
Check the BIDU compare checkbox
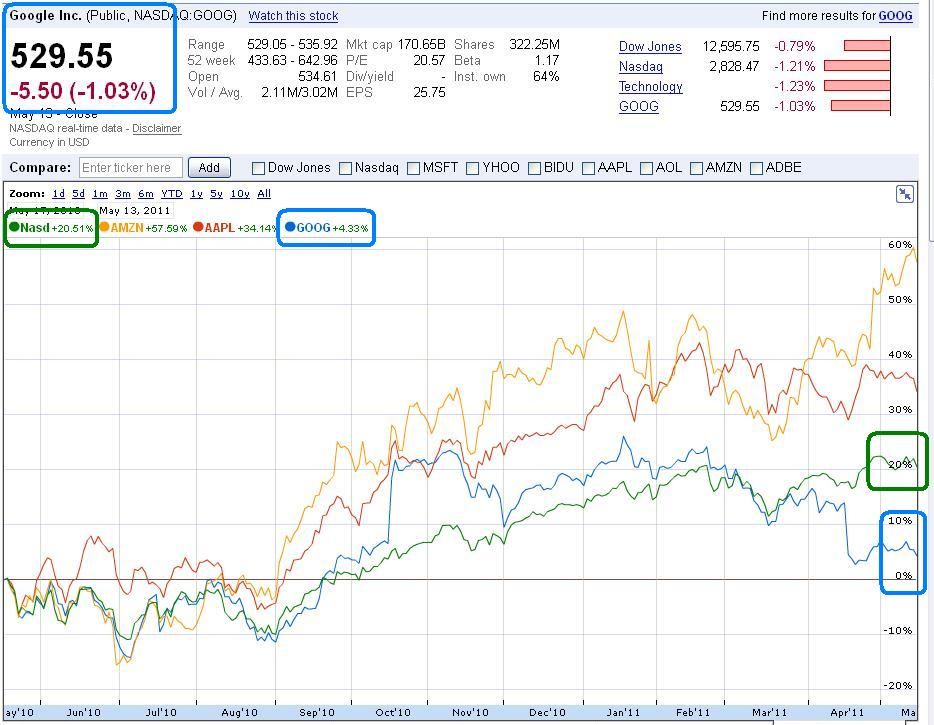coord(534,169)
